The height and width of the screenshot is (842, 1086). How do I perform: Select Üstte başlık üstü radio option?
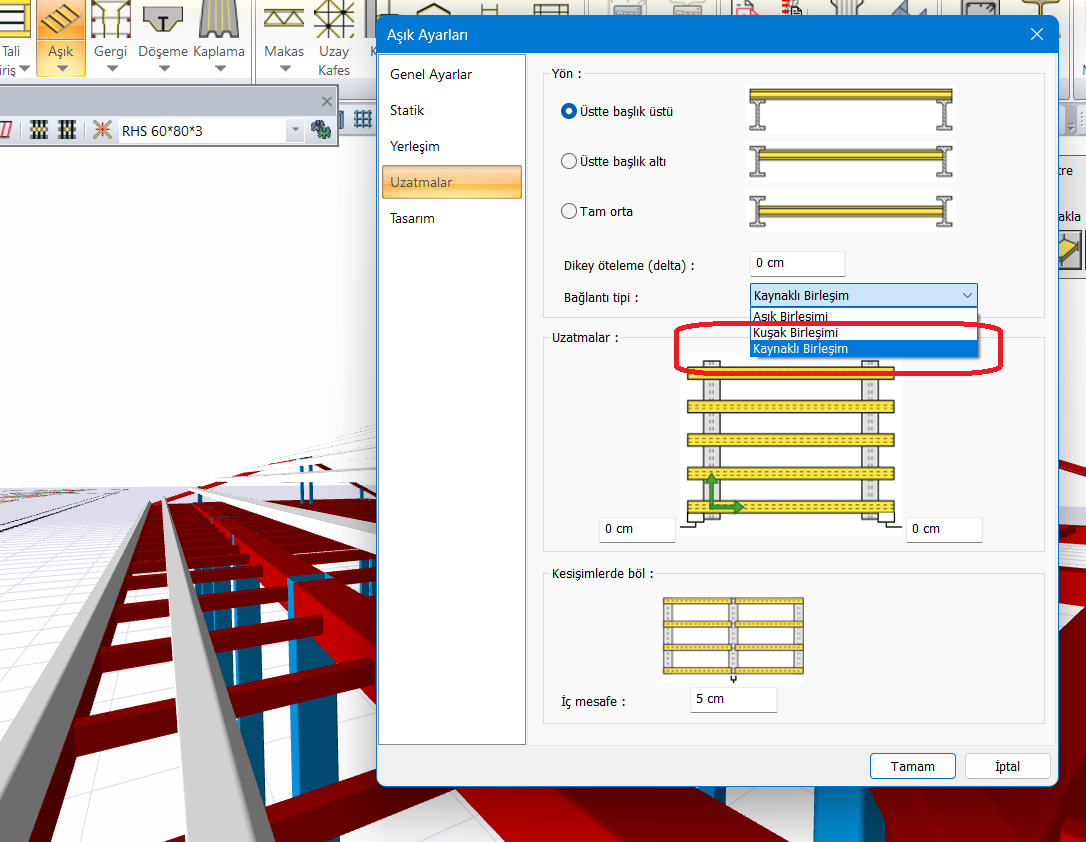[569, 111]
